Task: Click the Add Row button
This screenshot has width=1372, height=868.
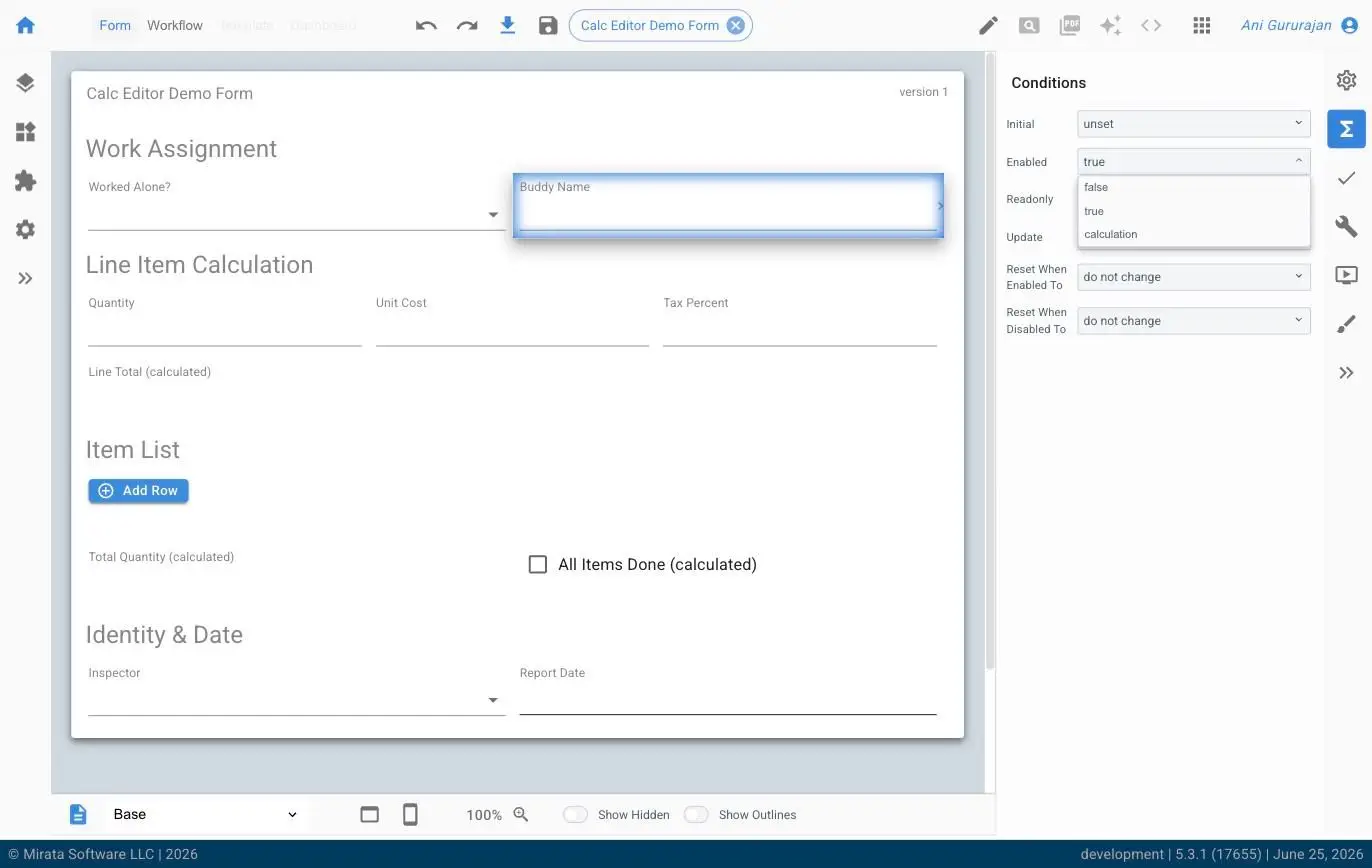Action: [138, 490]
